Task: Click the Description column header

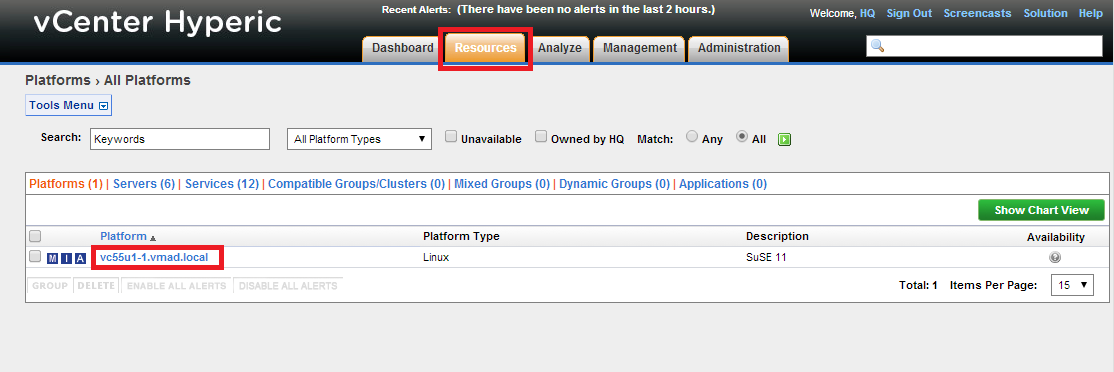Action: [x=777, y=236]
